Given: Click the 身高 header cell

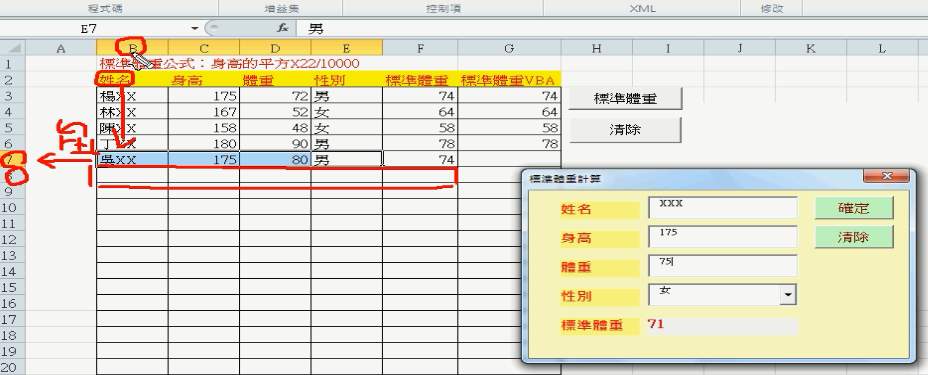Looking at the screenshot, I should point(204,79).
